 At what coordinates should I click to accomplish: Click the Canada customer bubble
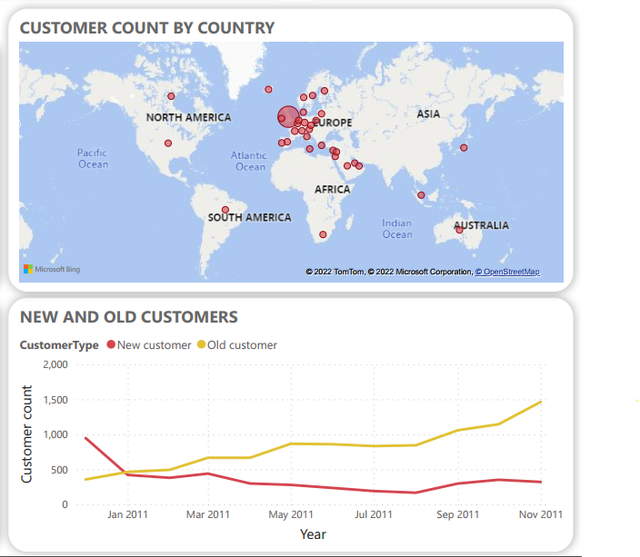(171, 96)
